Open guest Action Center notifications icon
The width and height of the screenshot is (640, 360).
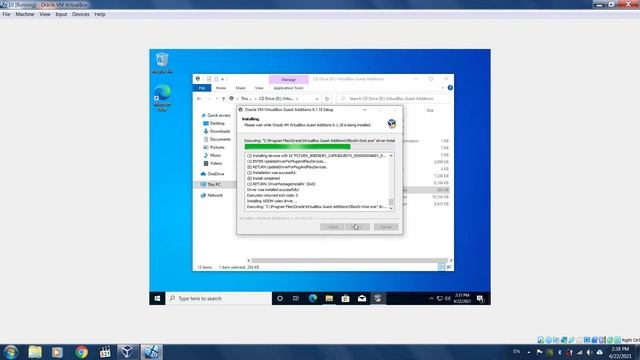click(x=480, y=298)
